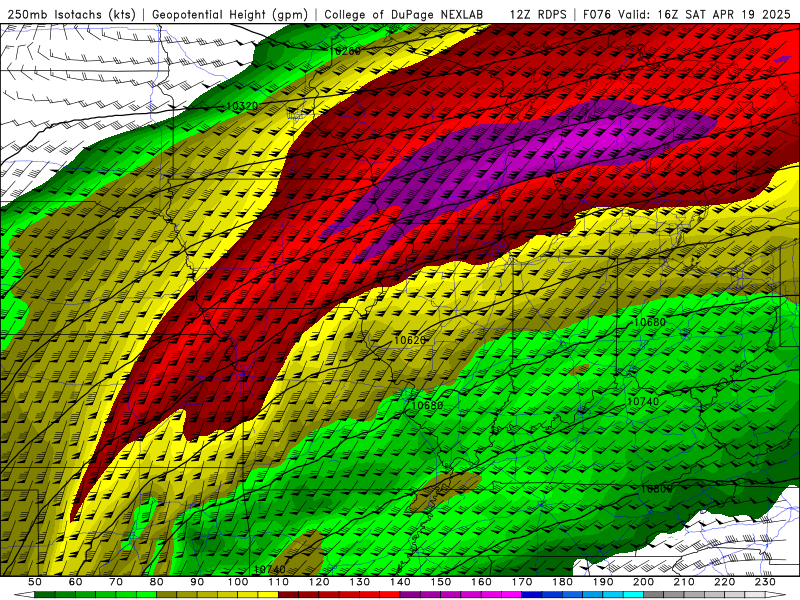The width and height of the screenshot is (800, 600).
Task: Click the 170 value on the color scale
Action: 521,582
